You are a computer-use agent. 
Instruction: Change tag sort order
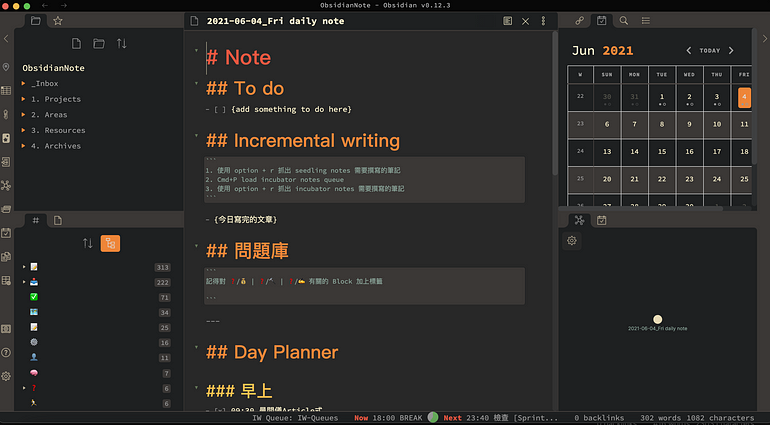pyautogui.click(x=88, y=243)
